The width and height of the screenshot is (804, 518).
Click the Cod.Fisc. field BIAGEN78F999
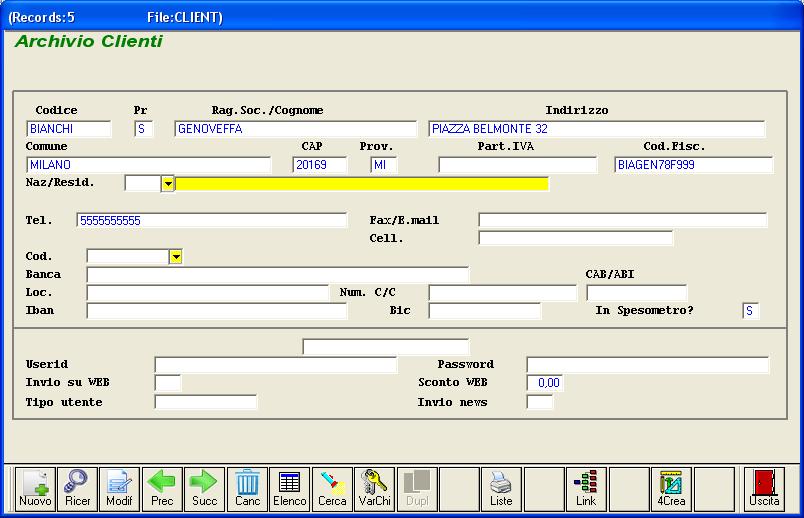pos(694,165)
